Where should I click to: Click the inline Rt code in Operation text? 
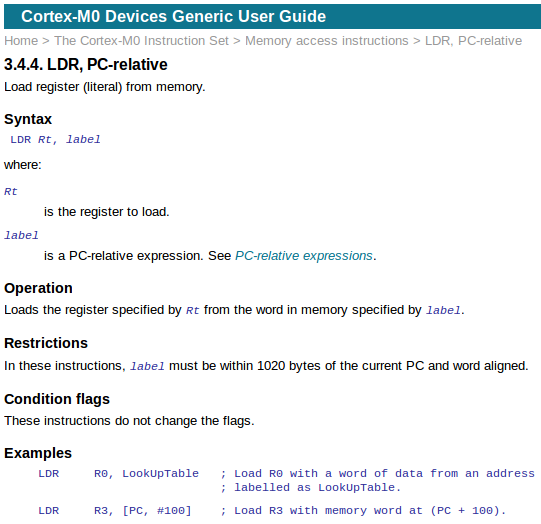[x=193, y=310]
